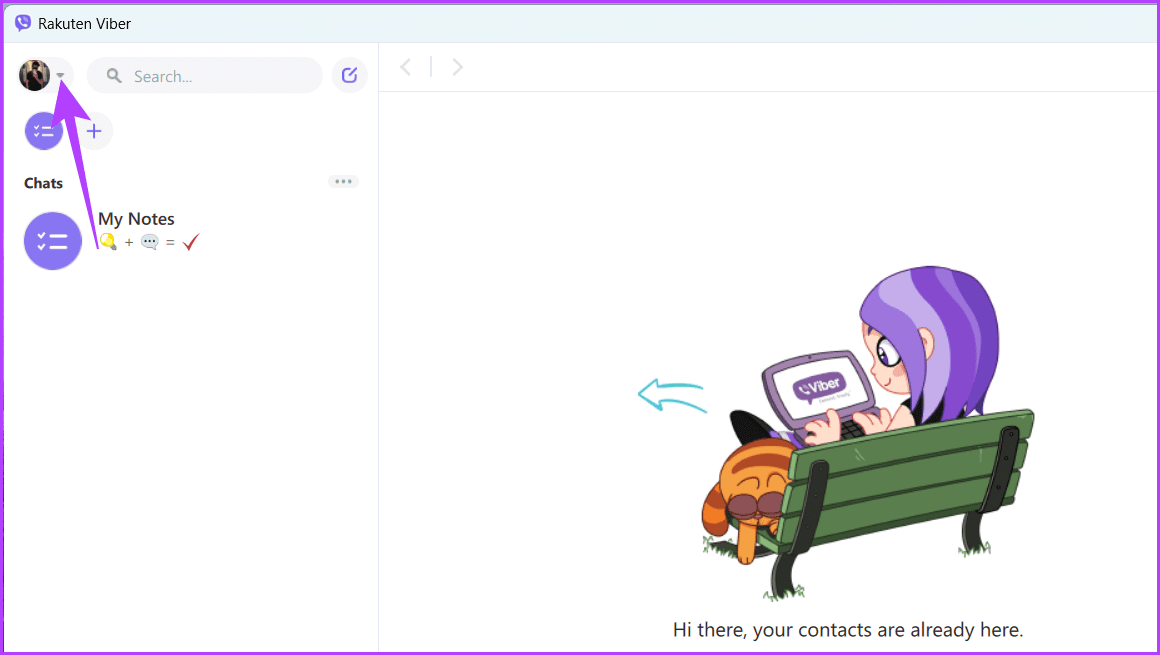Click your profile picture thumbnail
The height and width of the screenshot is (655, 1160).
pyautogui.click(x=34, y=74)
